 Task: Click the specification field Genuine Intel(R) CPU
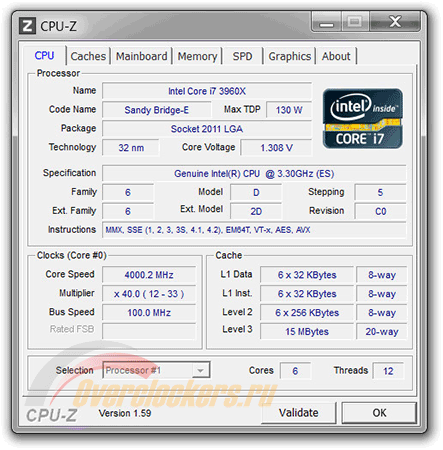254,174
